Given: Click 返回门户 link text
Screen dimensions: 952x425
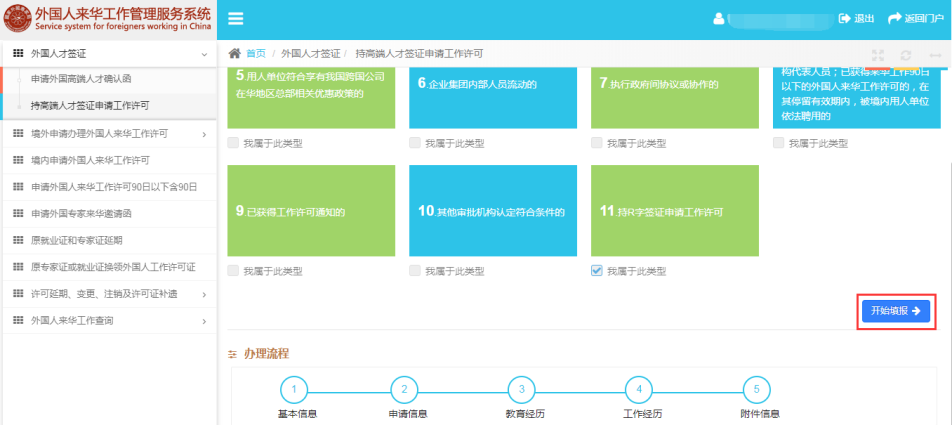Looking at the screenshot, I should click(x=924, y=18).
